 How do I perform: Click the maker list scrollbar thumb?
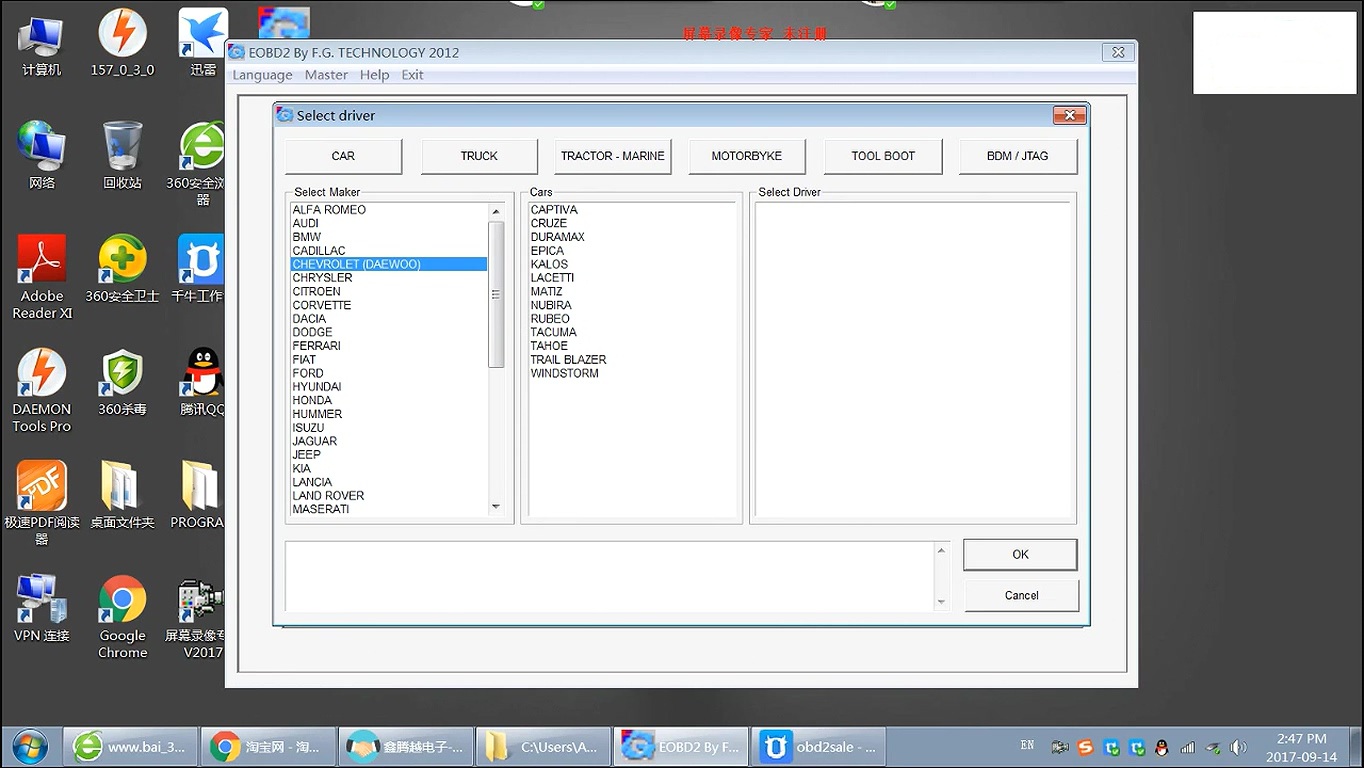496,294
